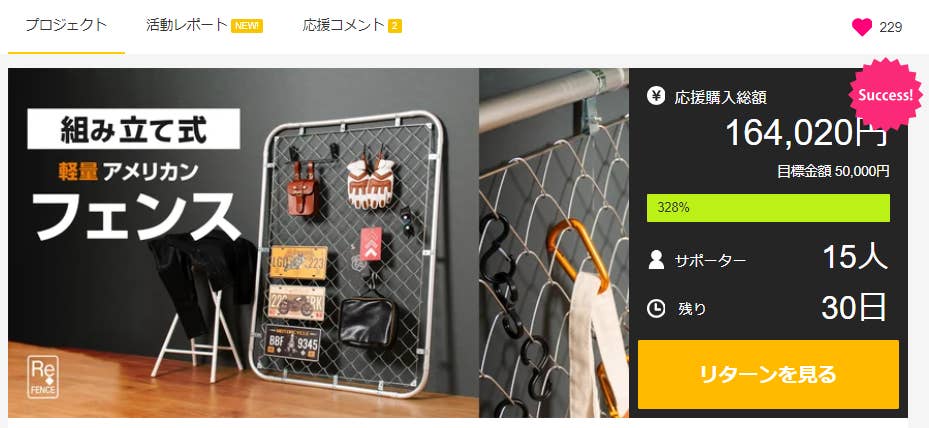Click the 組み立て式 banner label

click(x=134, y=129)
